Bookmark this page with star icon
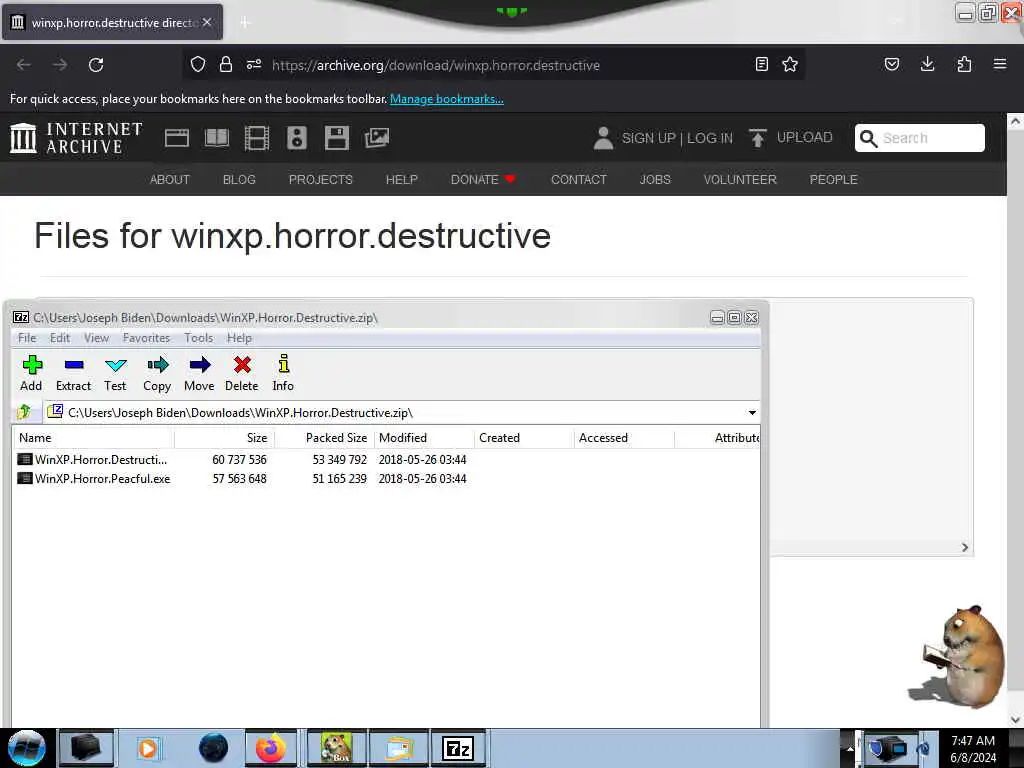1024x768 pixels. point(790,64)
